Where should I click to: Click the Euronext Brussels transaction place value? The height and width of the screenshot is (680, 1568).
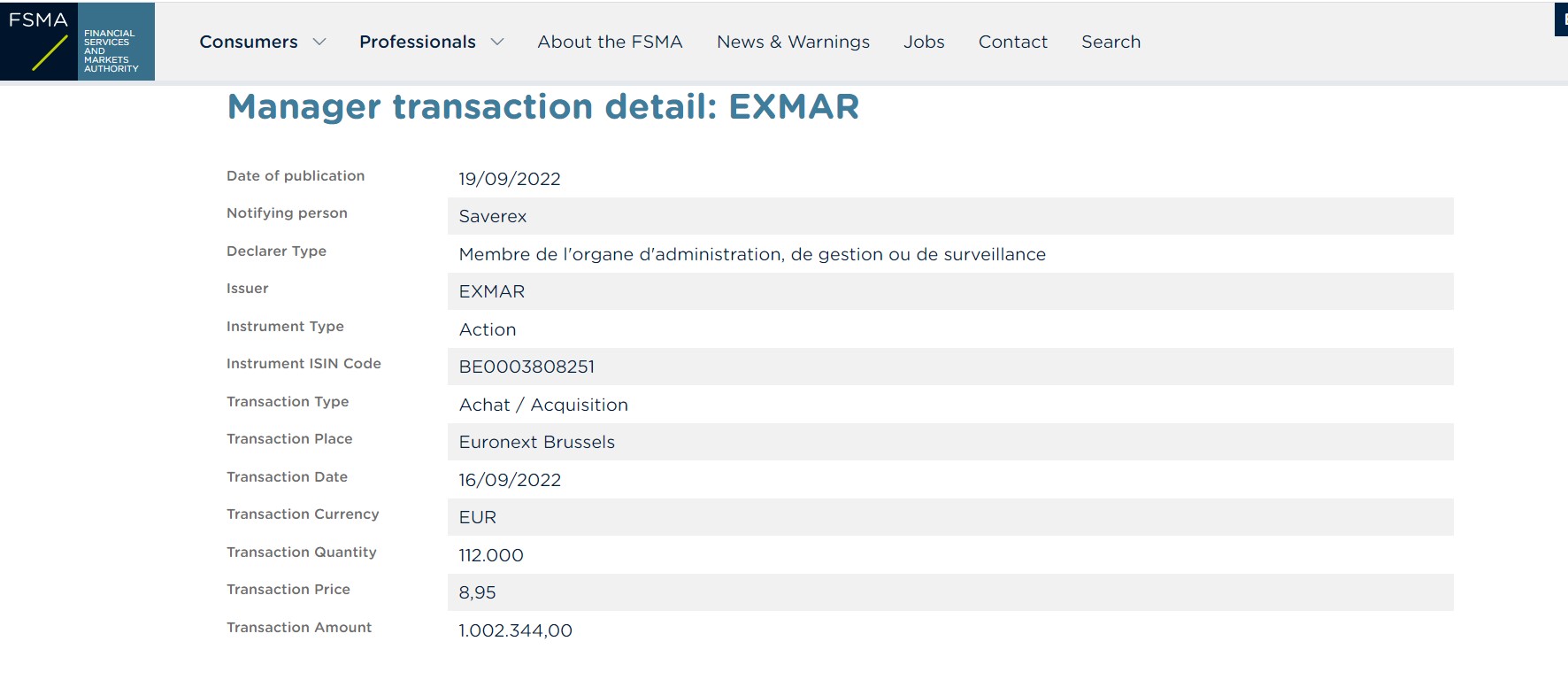tap(537, 442)
